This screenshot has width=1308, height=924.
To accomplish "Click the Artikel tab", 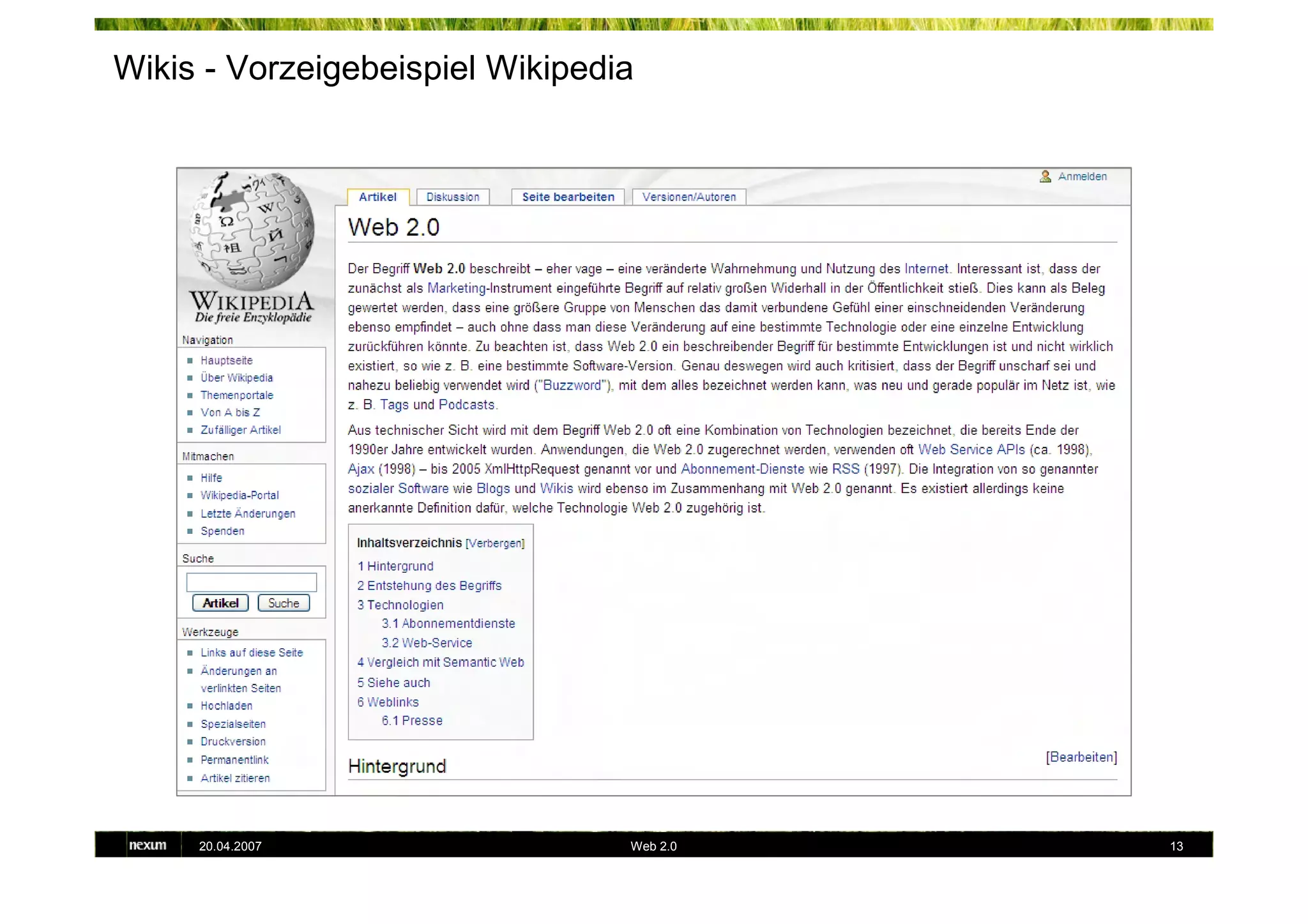I will tap(377, 197).
